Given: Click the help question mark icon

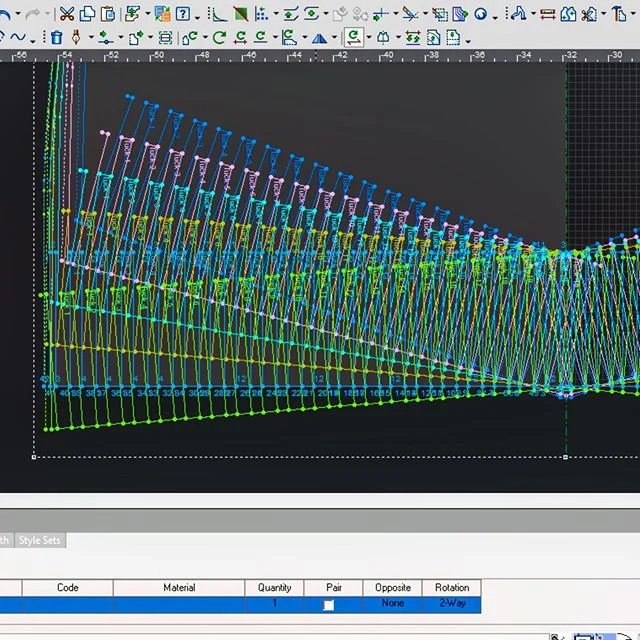Looking at the screenshot, I should [x=183, y=14].
